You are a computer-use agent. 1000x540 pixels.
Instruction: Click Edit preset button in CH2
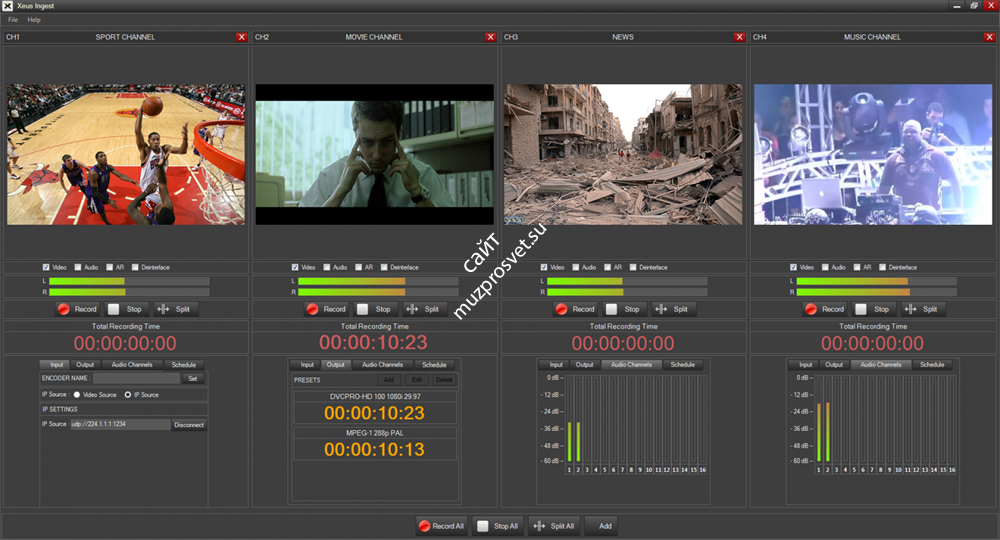click(417, 380)
